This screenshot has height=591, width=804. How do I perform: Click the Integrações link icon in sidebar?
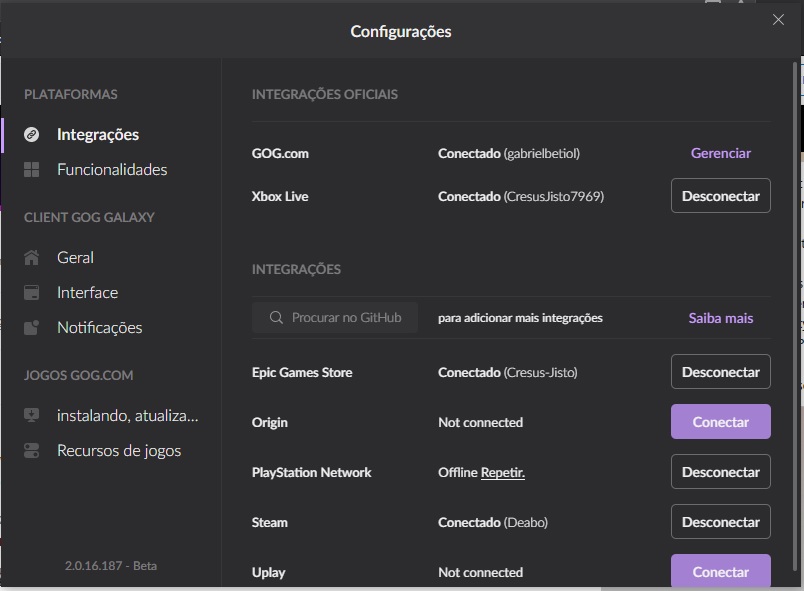pyautogui.click(x=31, y=135)
